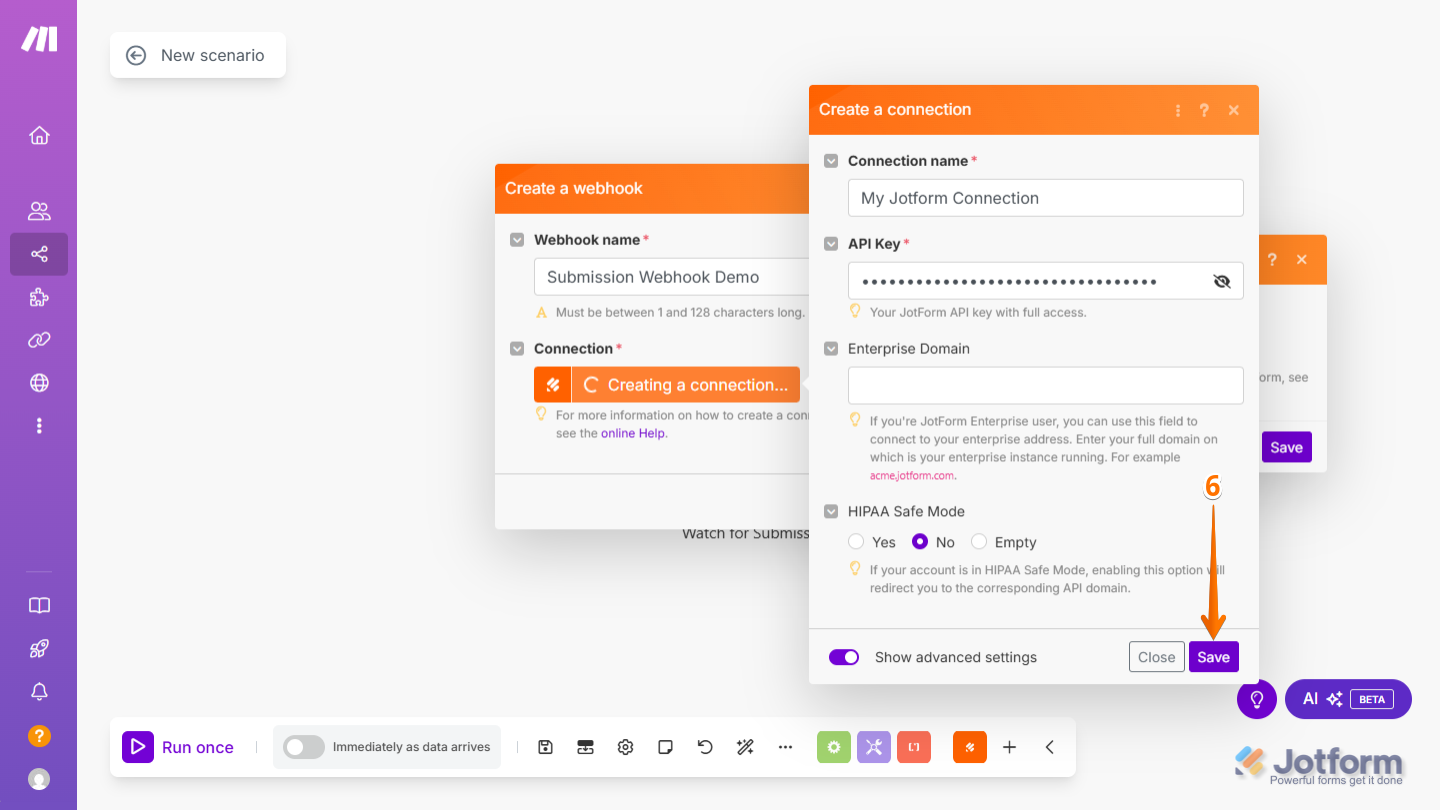The image size is (1440, 810).
Task: Select HIPAA Safe Mode No radio
Action: point(920,542)
